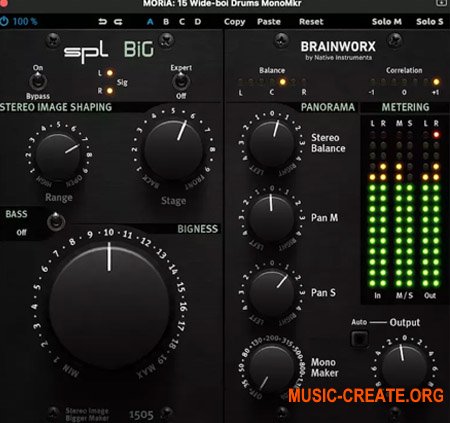Screen dimensions: 450x423
Task: Select preset slot C
Action: [182, 22]
